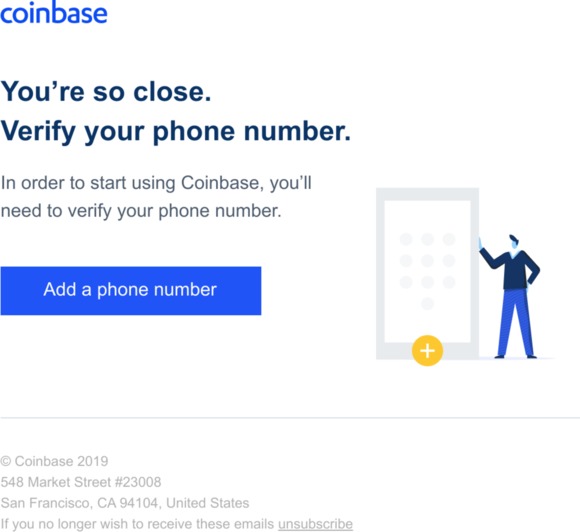The height and width of the screenshot is (532, 580).
Task: Click the bottom-left keypad dot of grid
Action: click(x=406, y=282)
